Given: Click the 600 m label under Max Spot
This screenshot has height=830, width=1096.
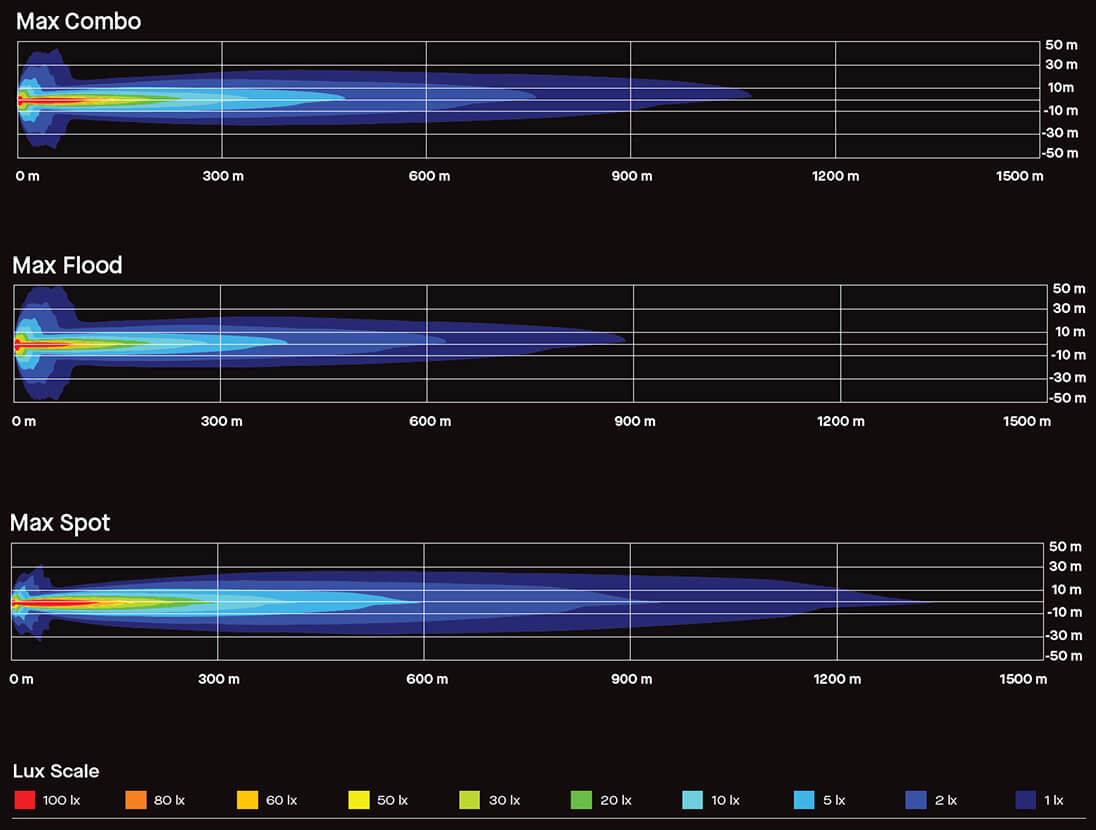Looking at the screenshot, I should (428, 679).
